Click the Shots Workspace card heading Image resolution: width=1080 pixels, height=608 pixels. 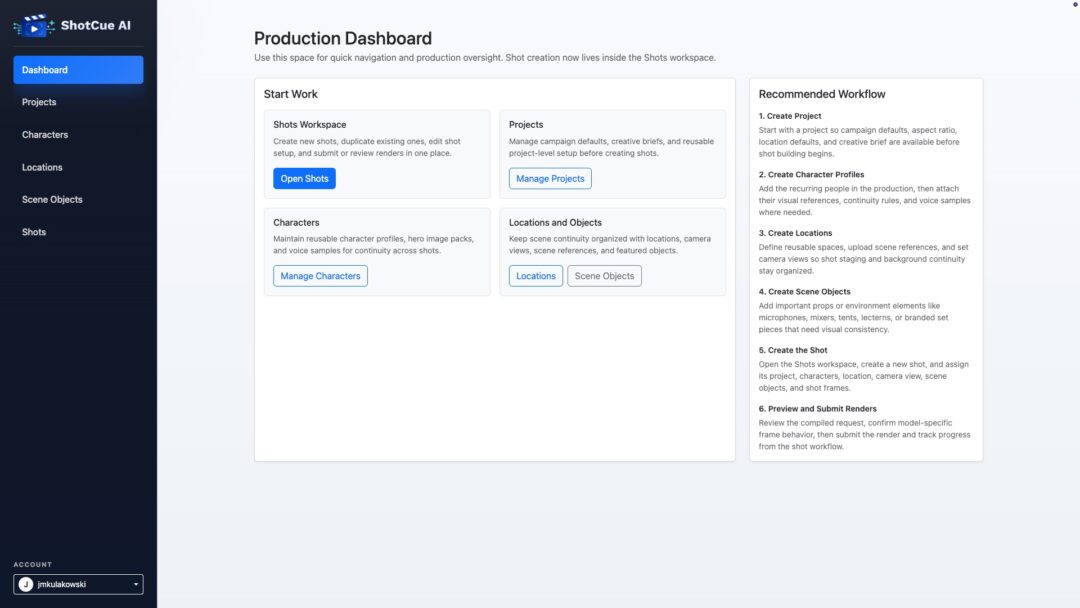point(310,125)
